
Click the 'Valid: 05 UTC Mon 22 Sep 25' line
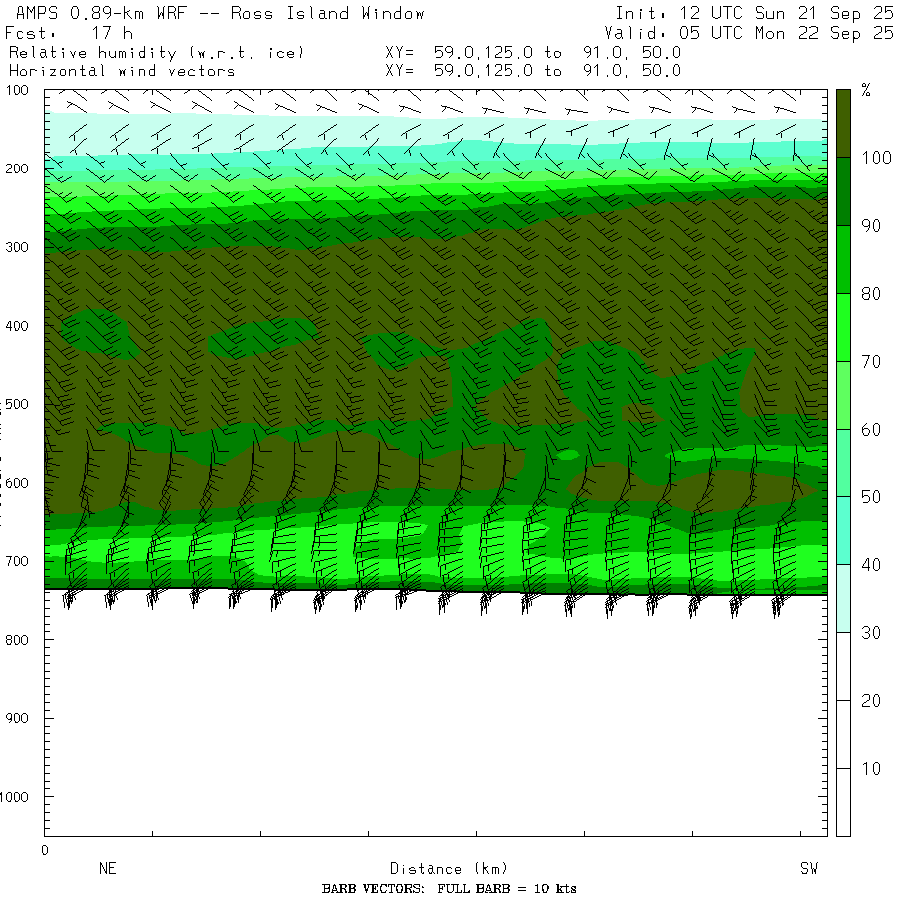click(x=748, y=33)
